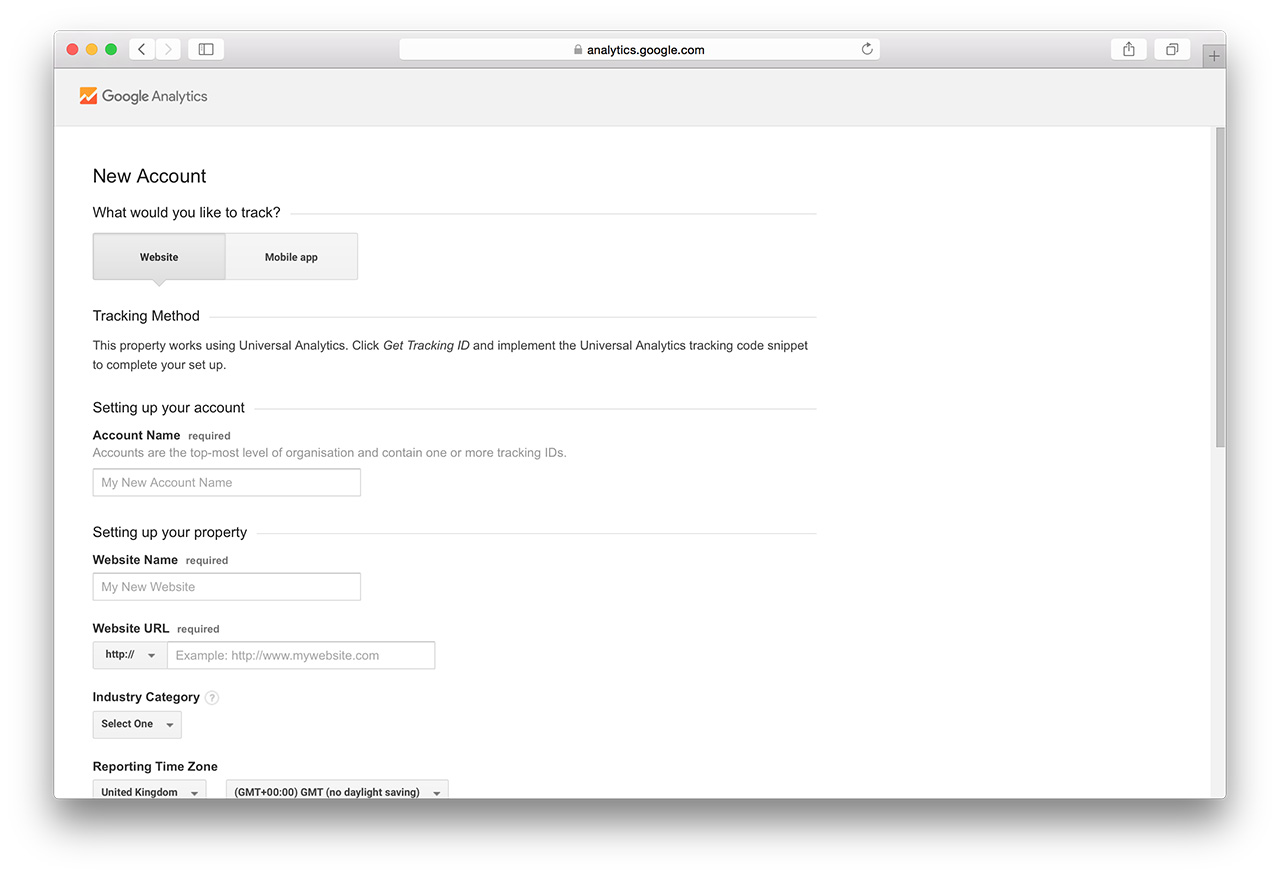This screenshot has height=876, width=1280.
Task: Click the Account Name input field
Action: point(227,482)
